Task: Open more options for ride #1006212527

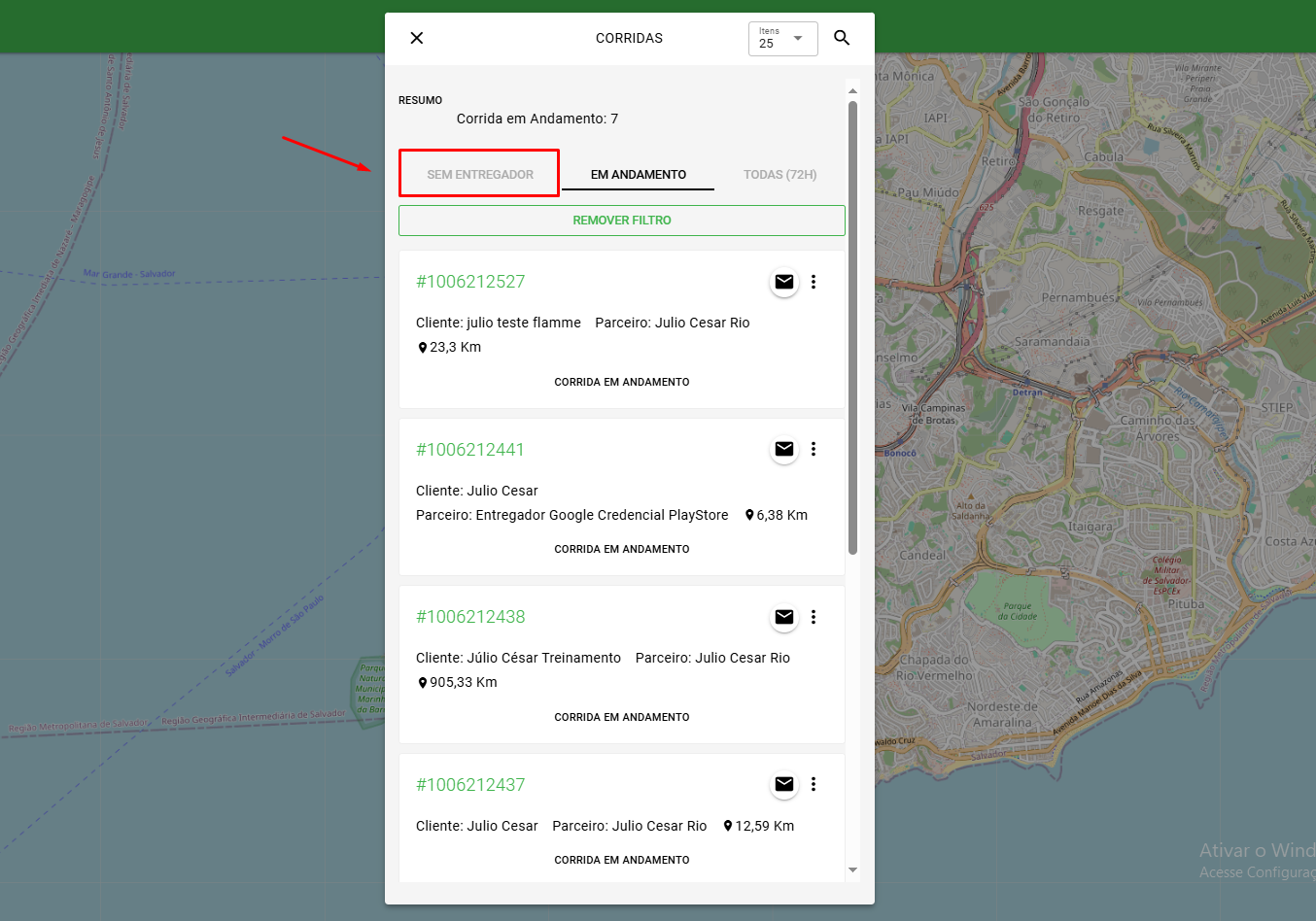Action: (814, 282)
